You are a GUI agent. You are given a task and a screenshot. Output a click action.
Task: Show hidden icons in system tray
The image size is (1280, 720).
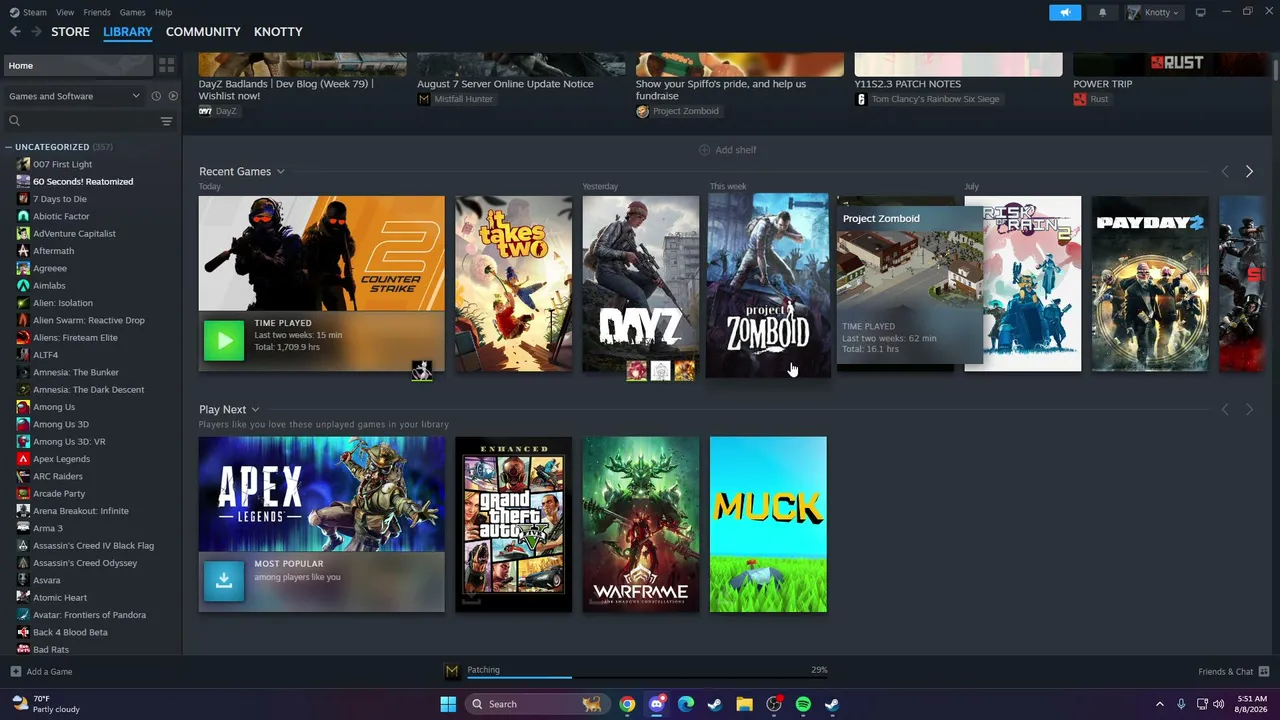tap(1160, 704)
